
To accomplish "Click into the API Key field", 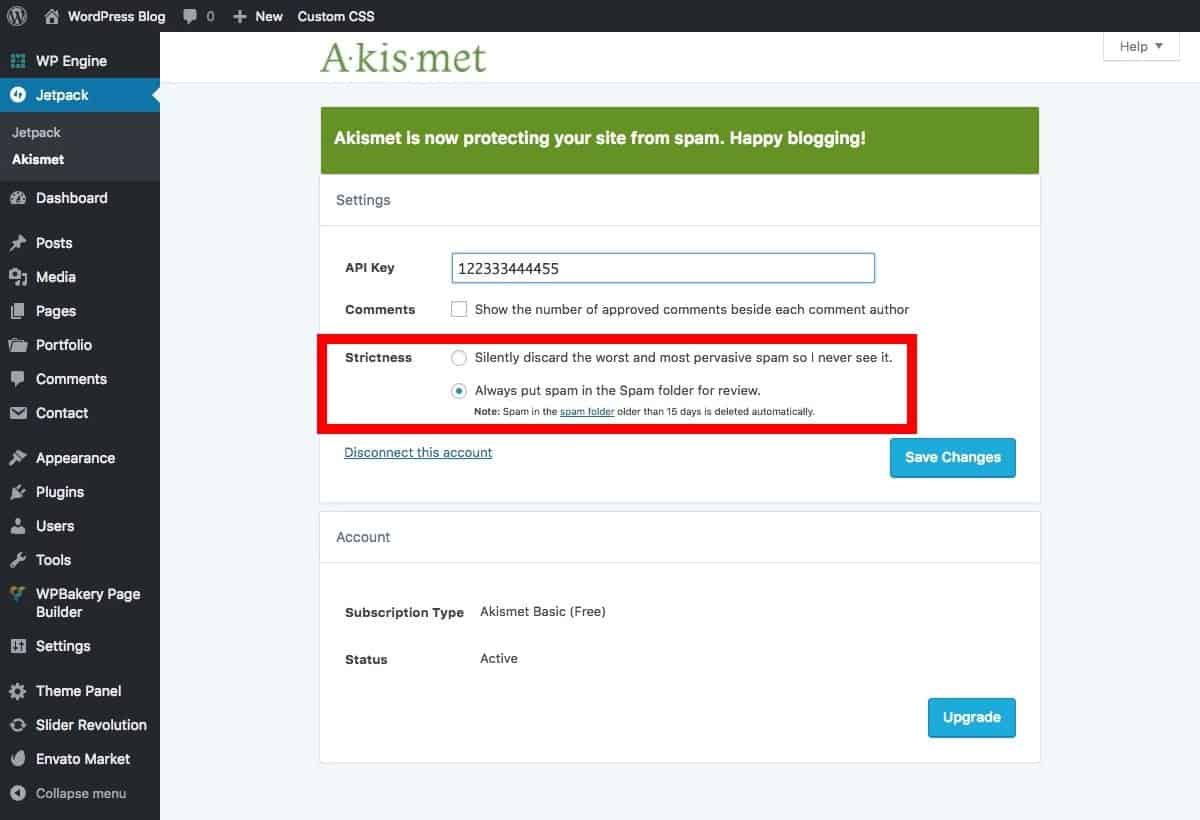I will pyautogui.click(x=663, y=268).
